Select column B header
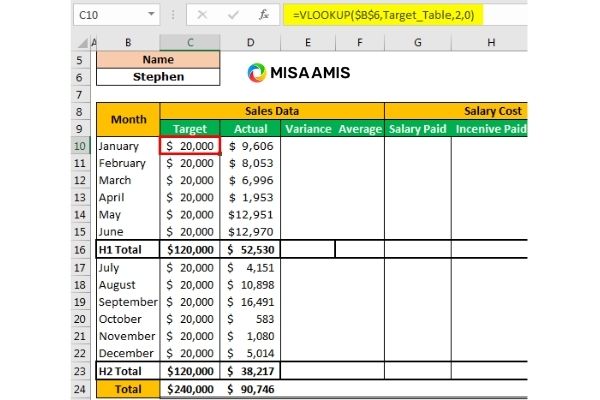Viewport: 600px width, 400px height. coord(128,42)
